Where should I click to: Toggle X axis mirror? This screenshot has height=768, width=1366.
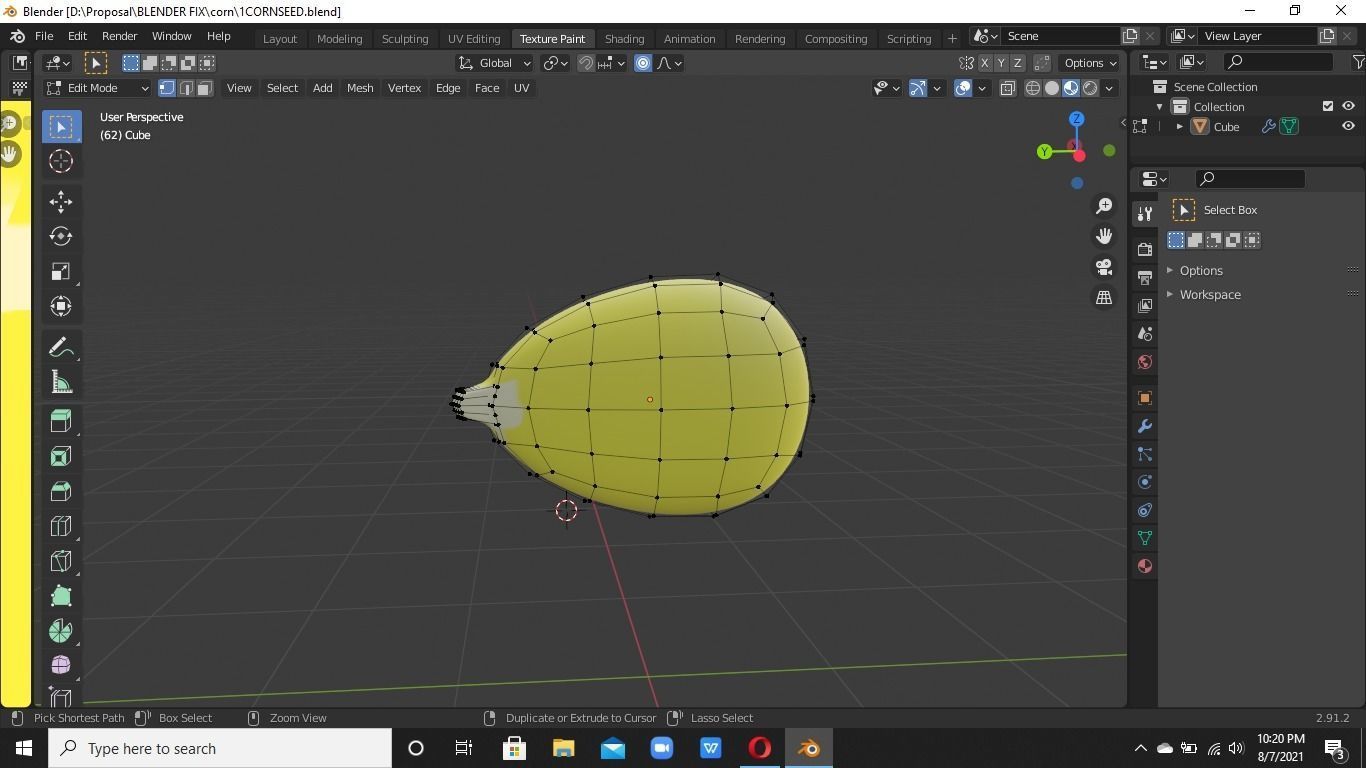pos(984,63)
